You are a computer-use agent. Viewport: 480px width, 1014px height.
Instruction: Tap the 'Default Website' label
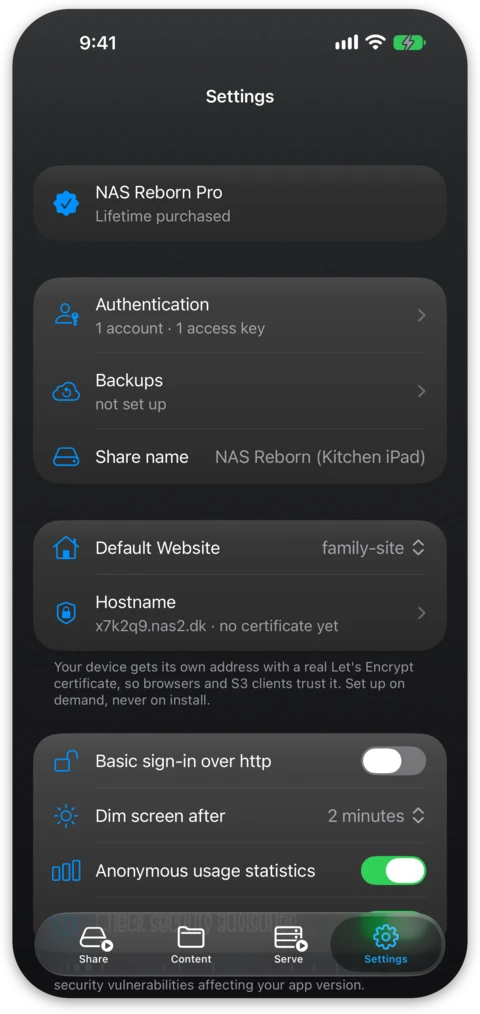click(x=158, y=548)
